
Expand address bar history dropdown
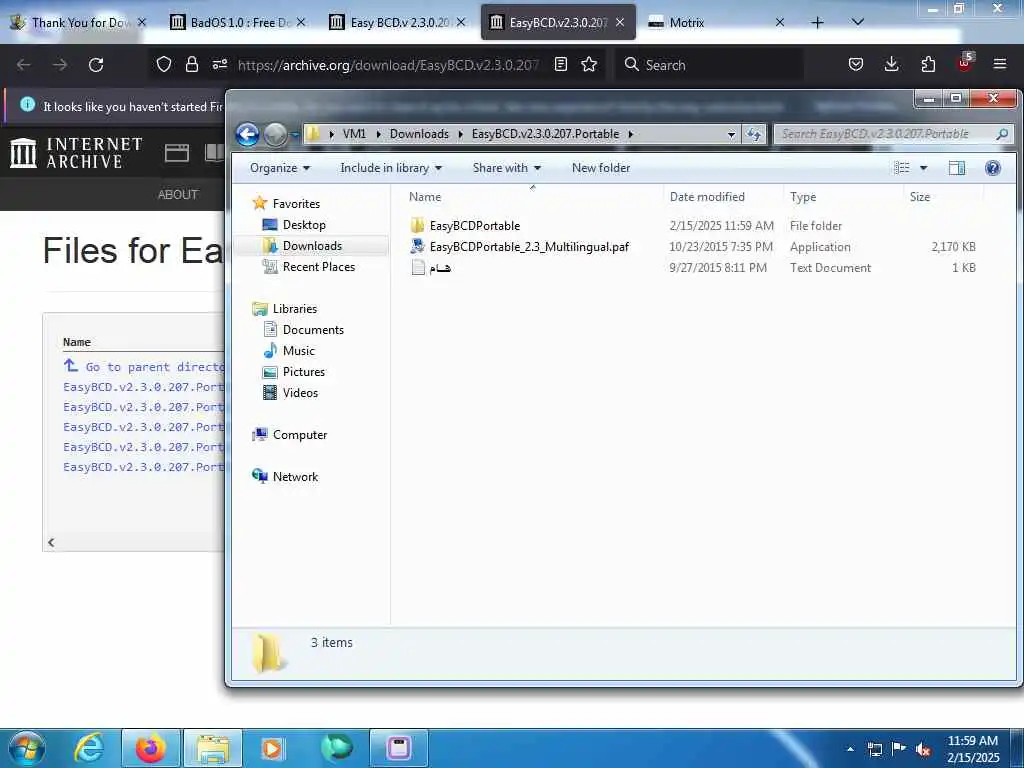point(731,135)
